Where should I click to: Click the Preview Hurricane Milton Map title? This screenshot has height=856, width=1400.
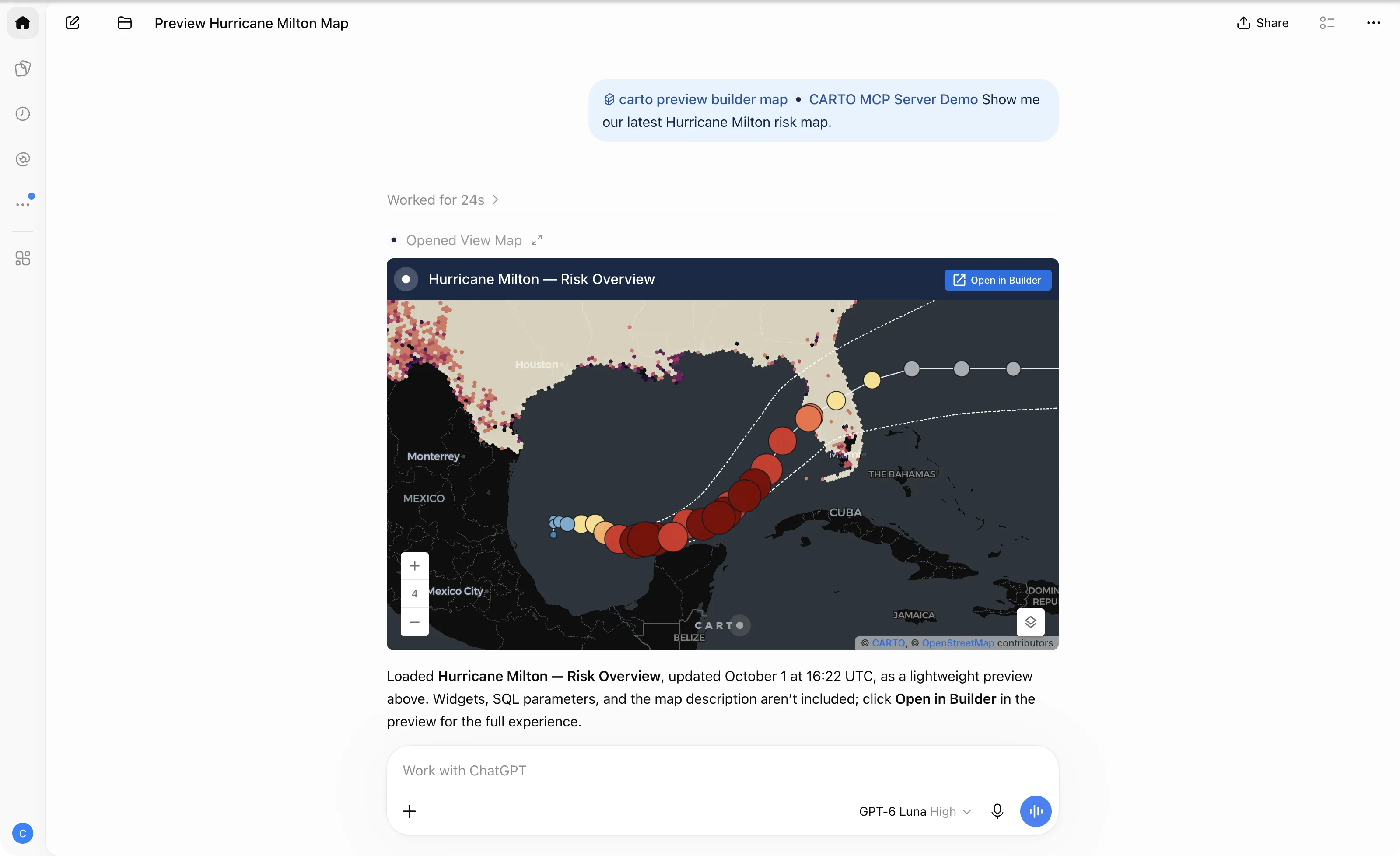(251, 23)
